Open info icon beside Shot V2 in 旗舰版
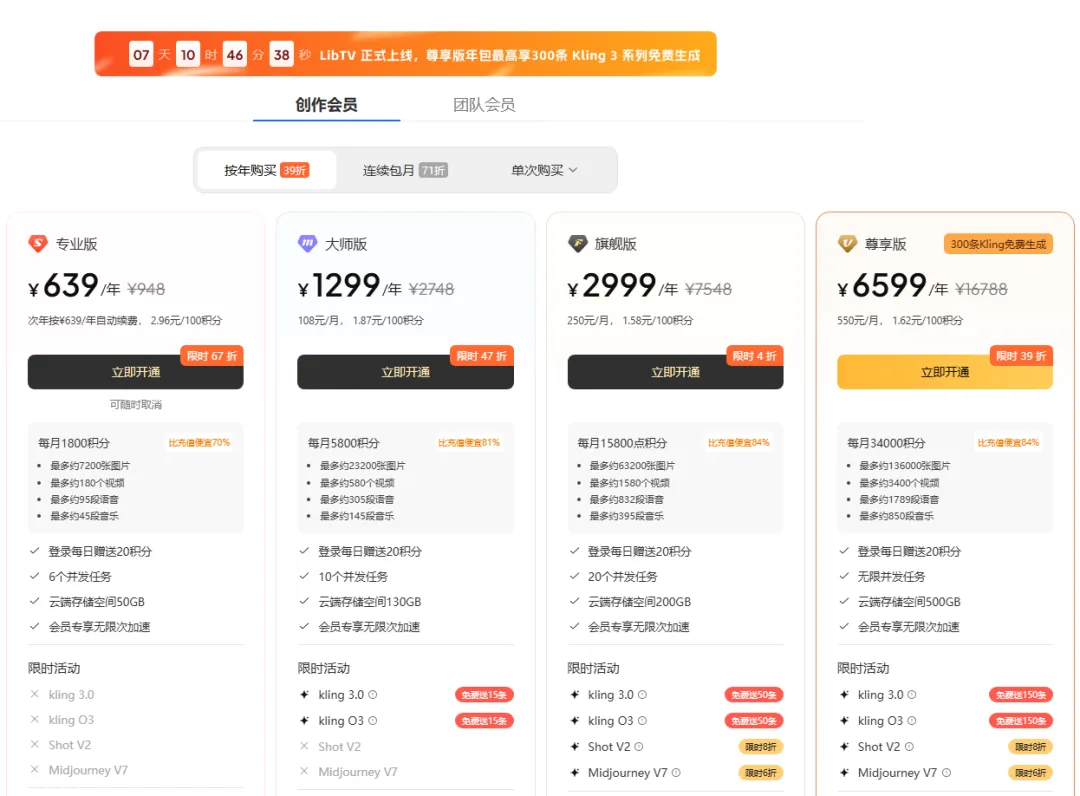This screenshot has width=1080, height=796. click(638, 746)
